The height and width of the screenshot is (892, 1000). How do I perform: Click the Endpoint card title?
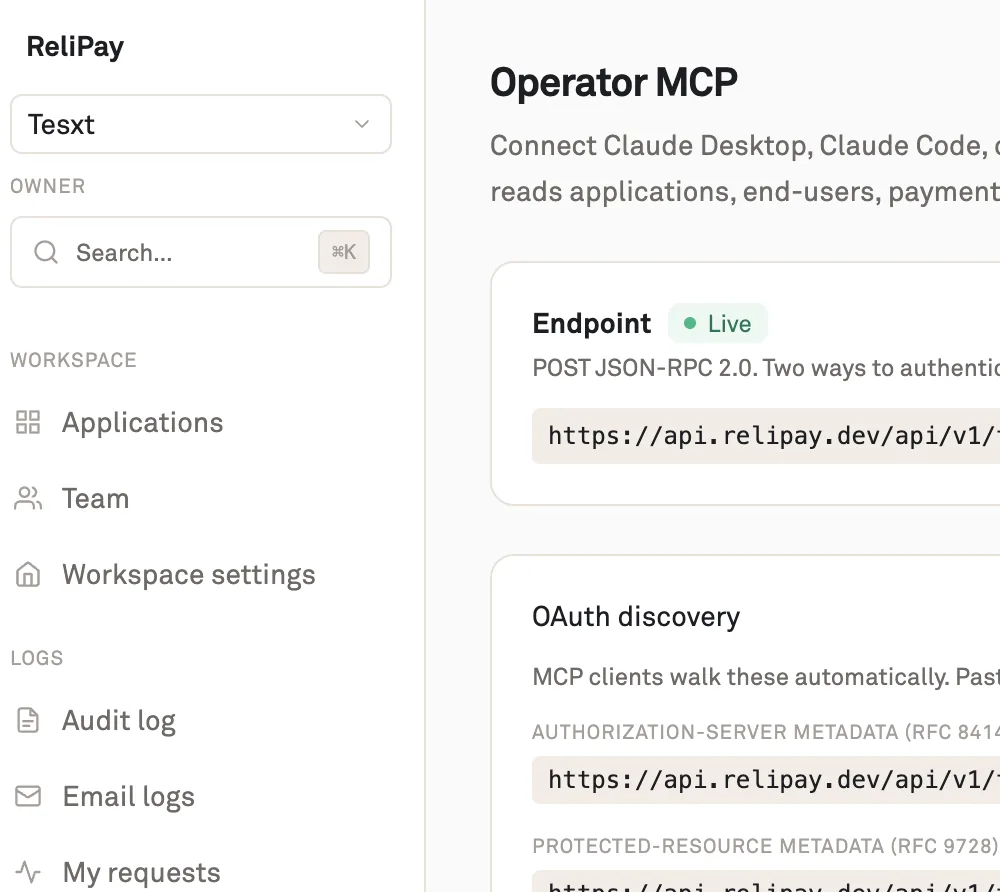click(x=592, y=323)
